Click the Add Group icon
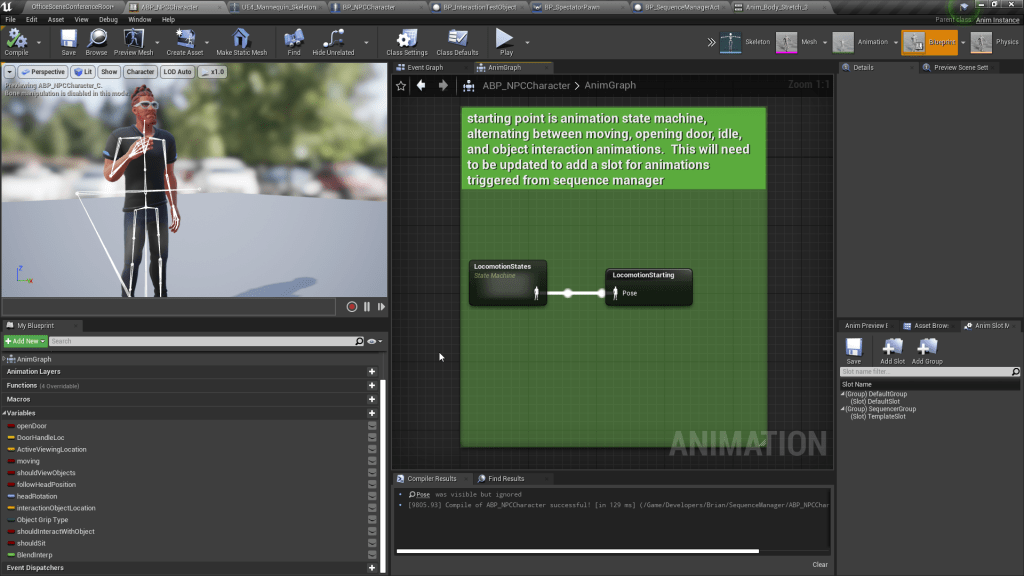Image resolution: width=1024 pixels, height=576 pixels. 926,348
